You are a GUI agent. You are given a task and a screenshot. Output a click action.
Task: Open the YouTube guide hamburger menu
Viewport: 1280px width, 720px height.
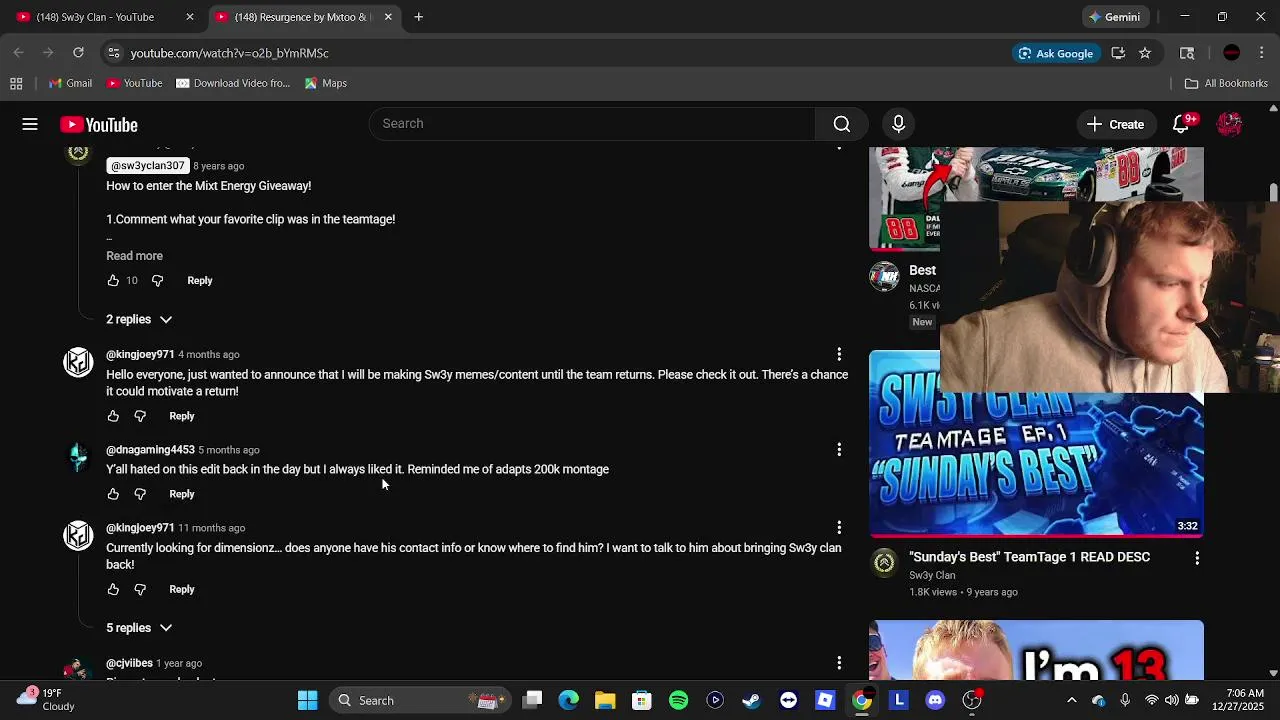click(30, 124)
